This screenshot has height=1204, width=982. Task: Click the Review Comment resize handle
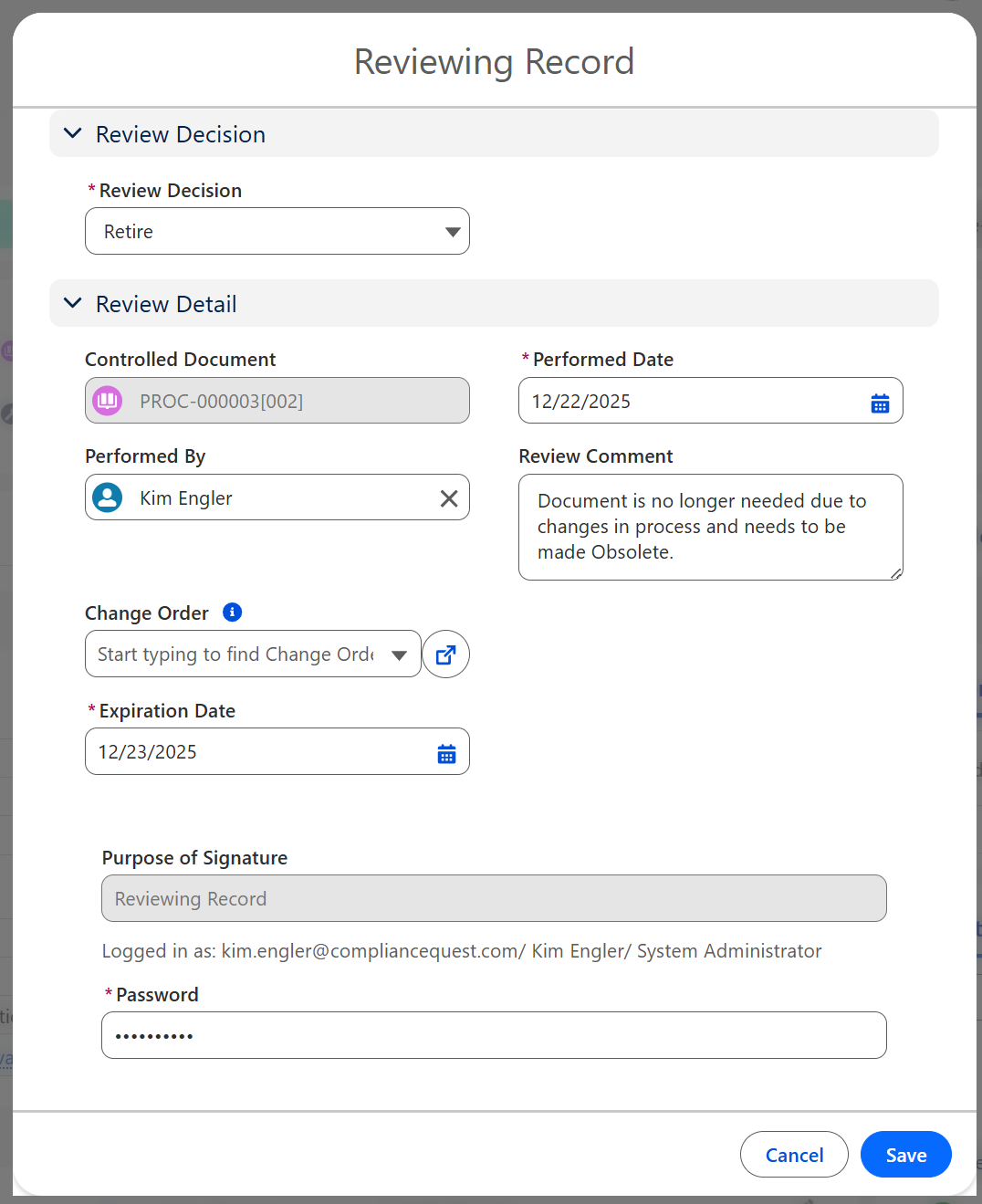tap(896, 573)
